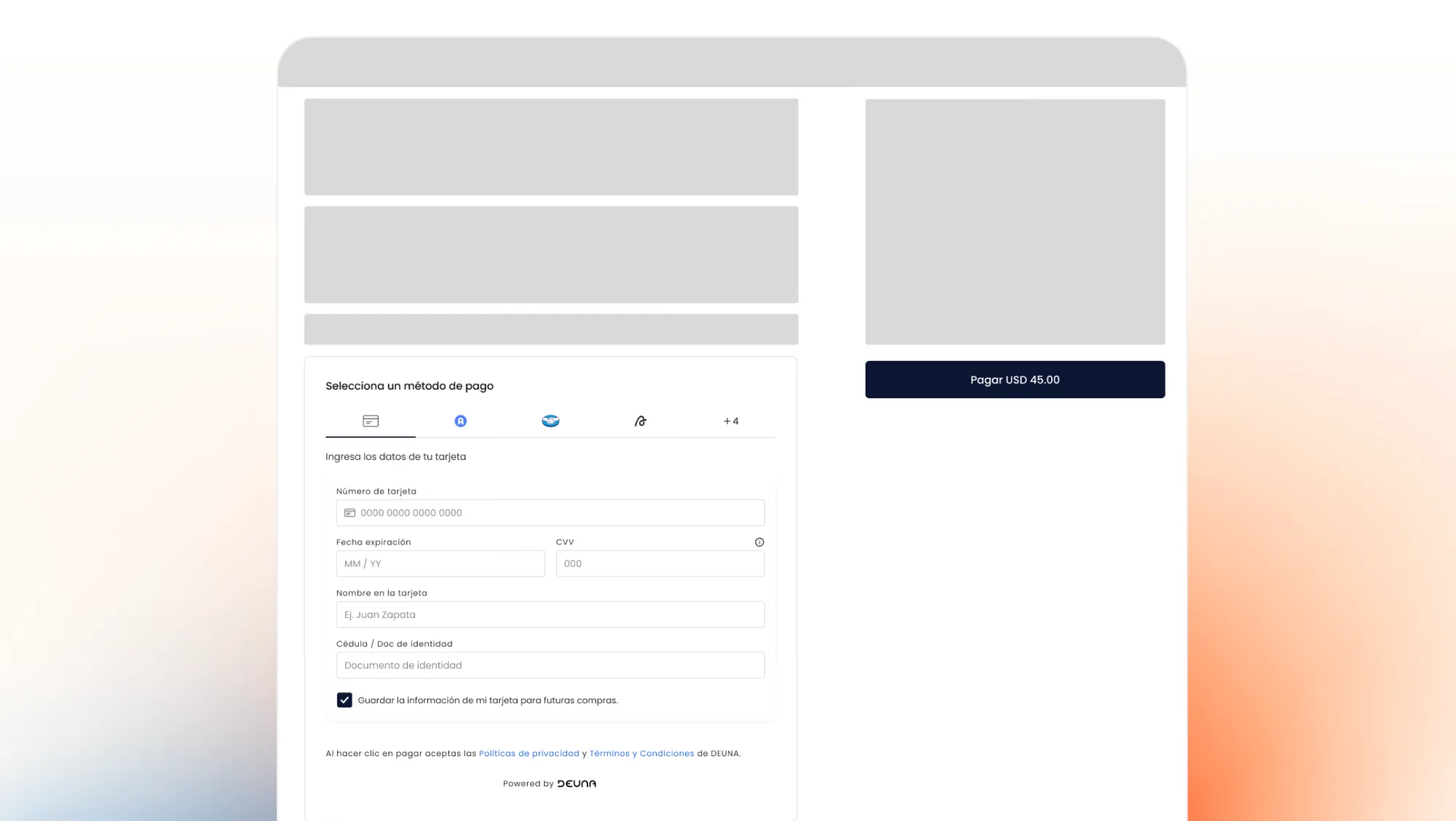Click the Documento de identidad field
The width and height of the screenshot is (1456, 821).
(550, 665)
